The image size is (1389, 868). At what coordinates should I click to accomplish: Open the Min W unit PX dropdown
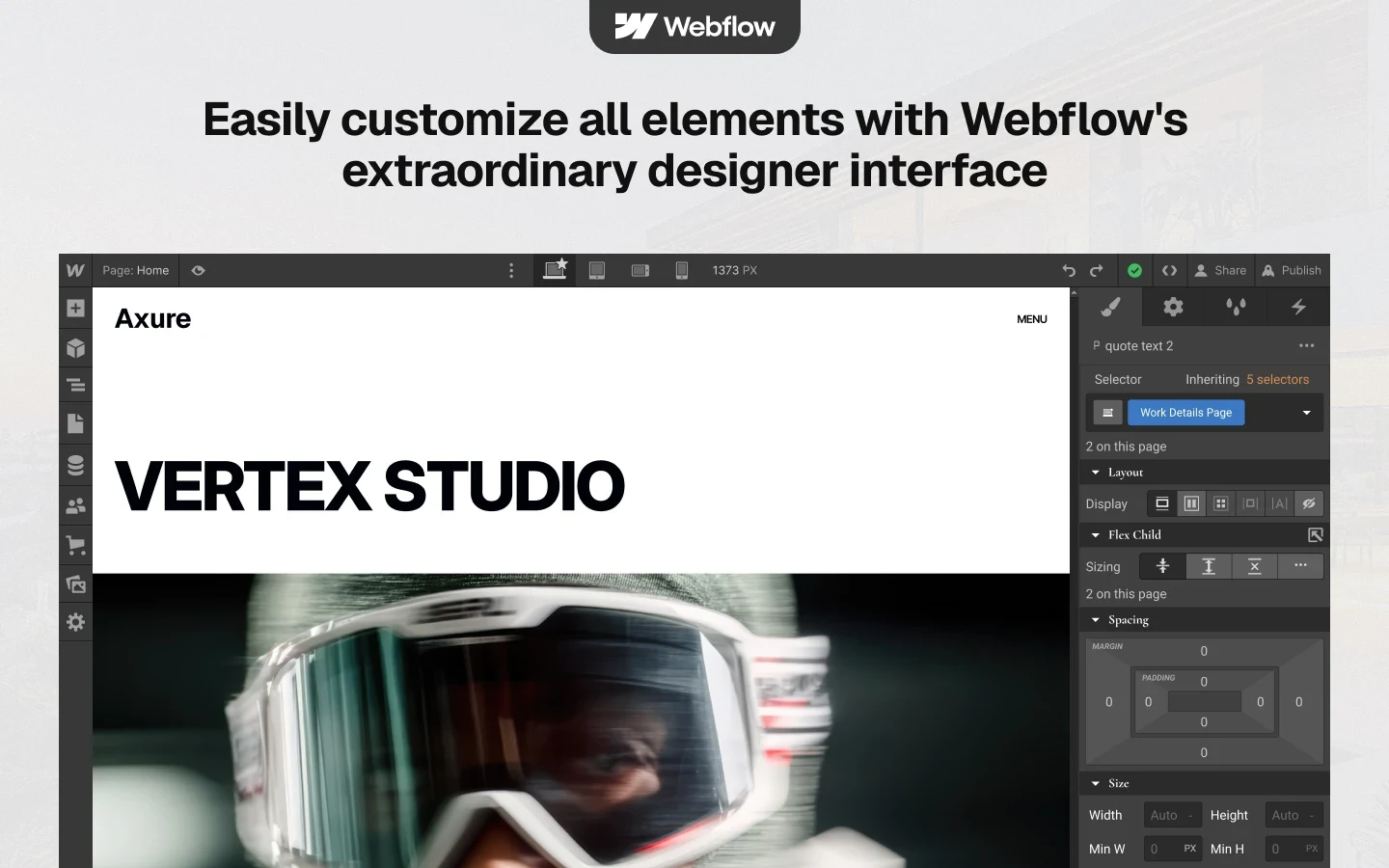click(x=1190, y=849)
